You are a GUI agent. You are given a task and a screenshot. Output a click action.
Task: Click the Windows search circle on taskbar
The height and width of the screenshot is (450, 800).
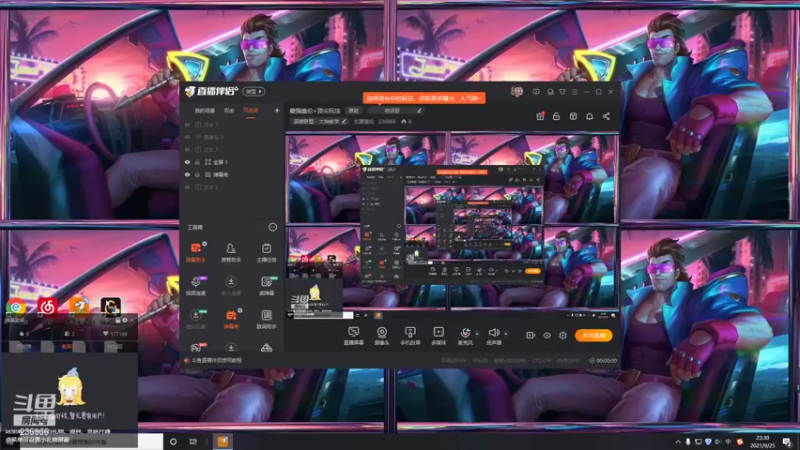[x=173, y=442]
